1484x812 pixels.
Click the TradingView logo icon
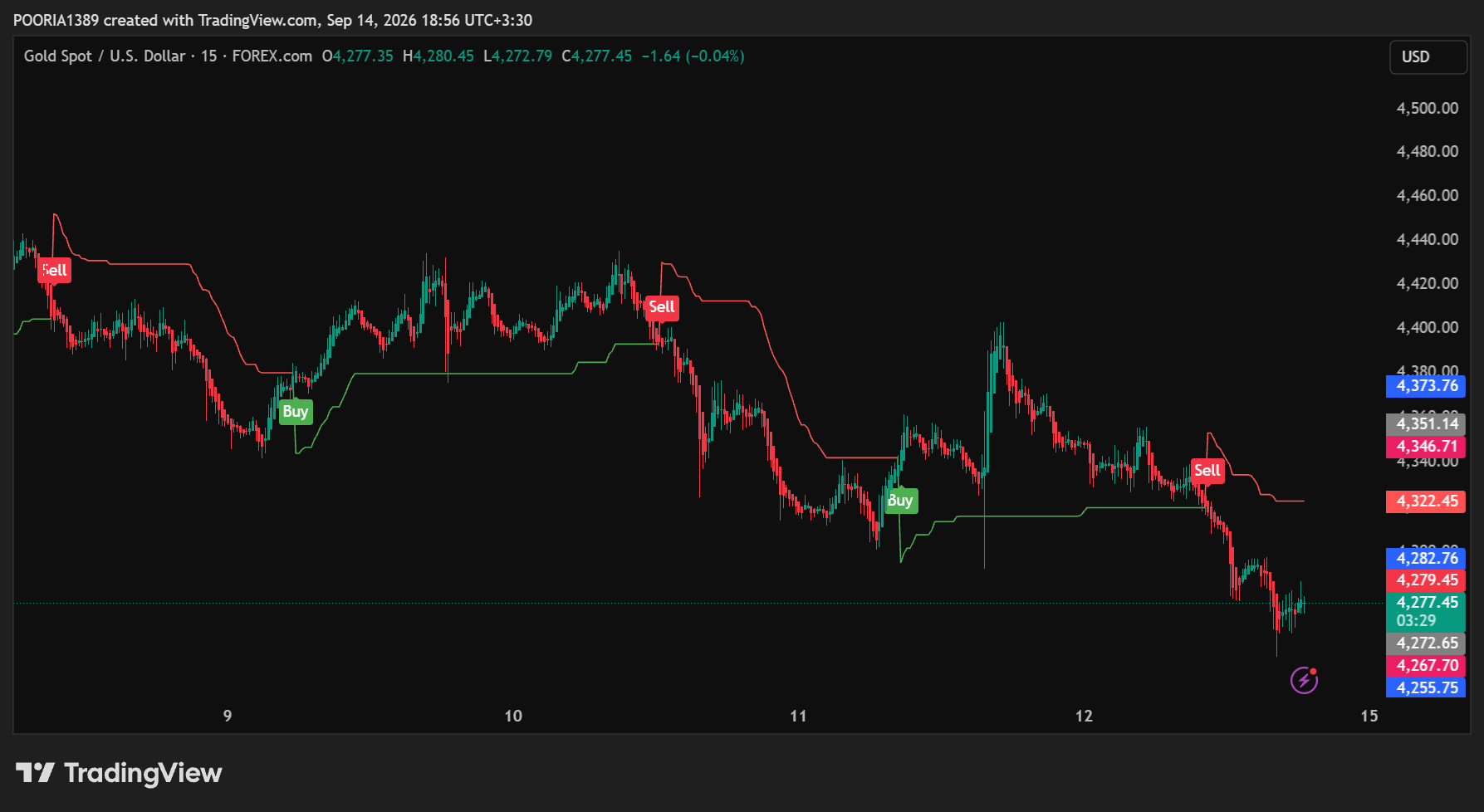[35, 773]
